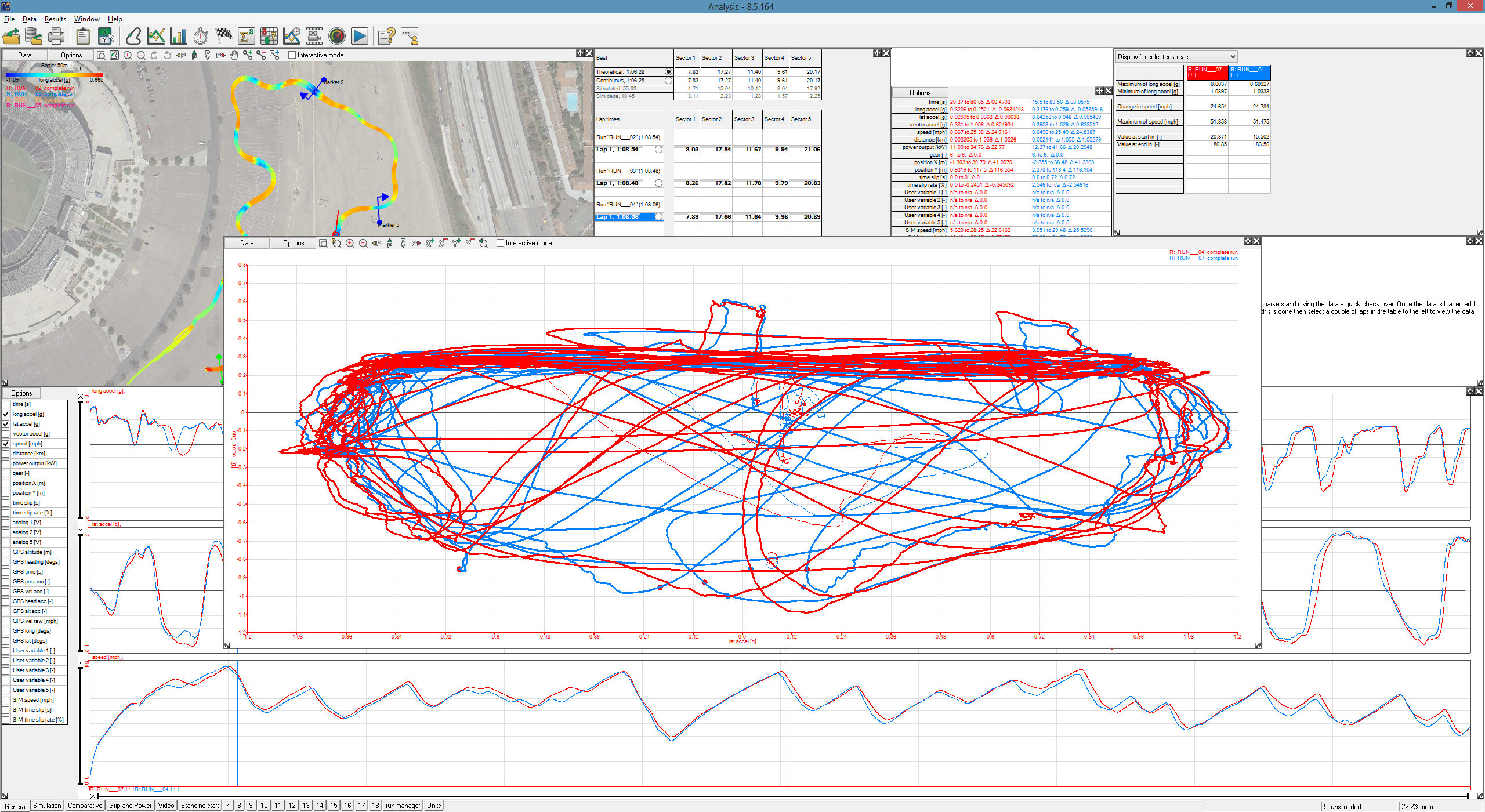The width and height of the screenshot is (1485, 812).
Task: Enable Interactive mode in XY graph panel
Action: click(x=501, y=243)
